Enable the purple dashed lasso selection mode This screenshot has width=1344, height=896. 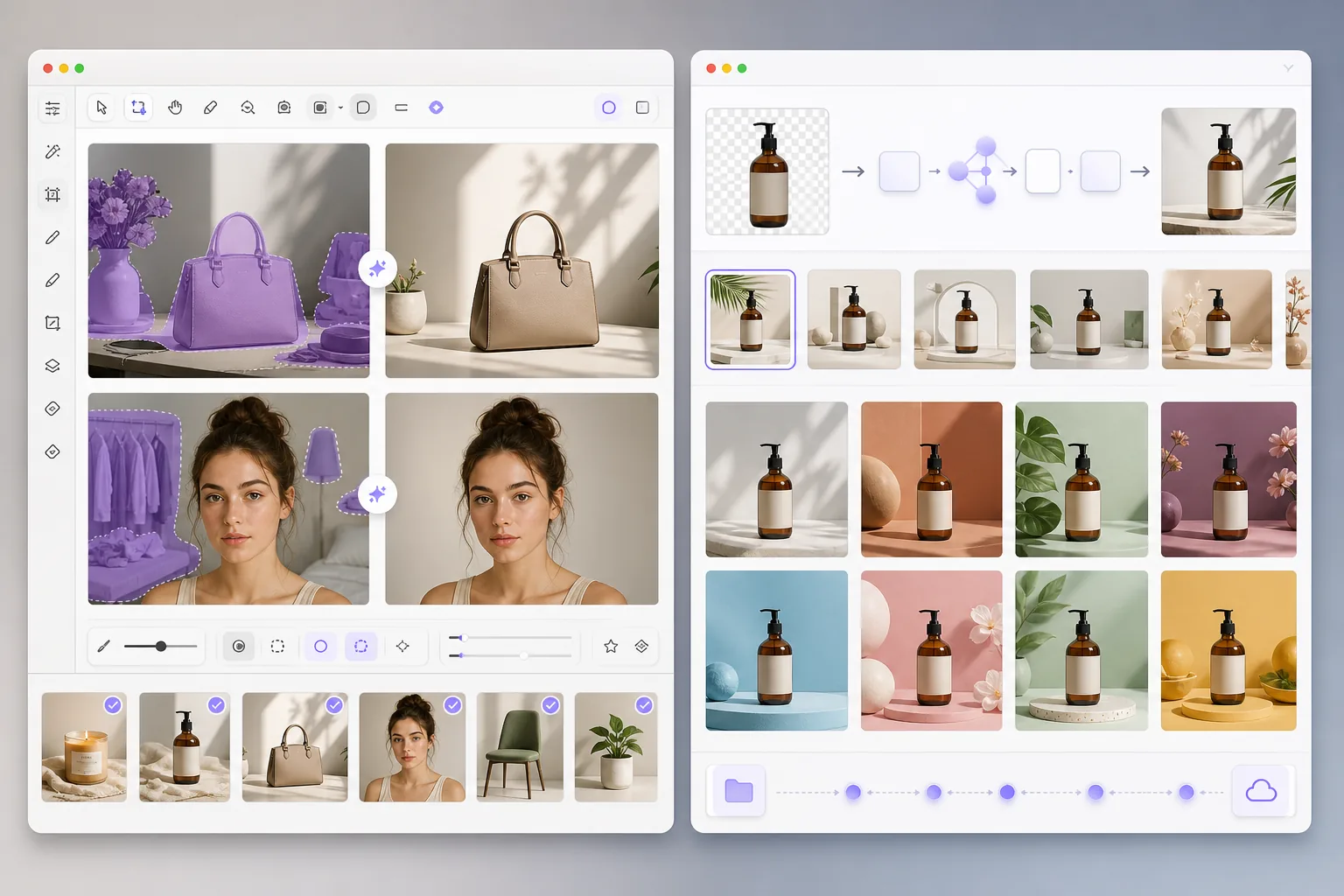click(360, 647)
